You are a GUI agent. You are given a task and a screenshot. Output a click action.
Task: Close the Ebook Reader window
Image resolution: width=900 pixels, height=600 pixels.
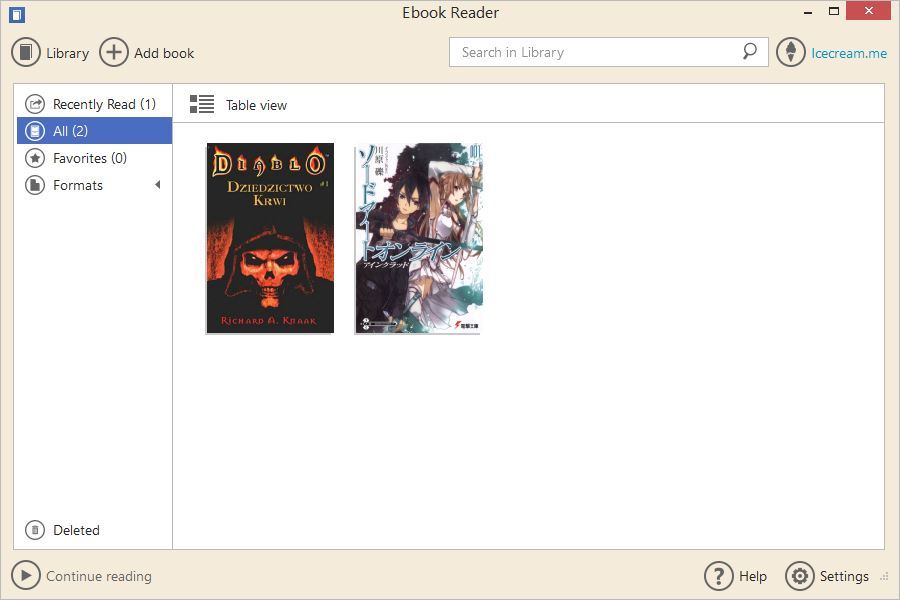tap(868, 11)
